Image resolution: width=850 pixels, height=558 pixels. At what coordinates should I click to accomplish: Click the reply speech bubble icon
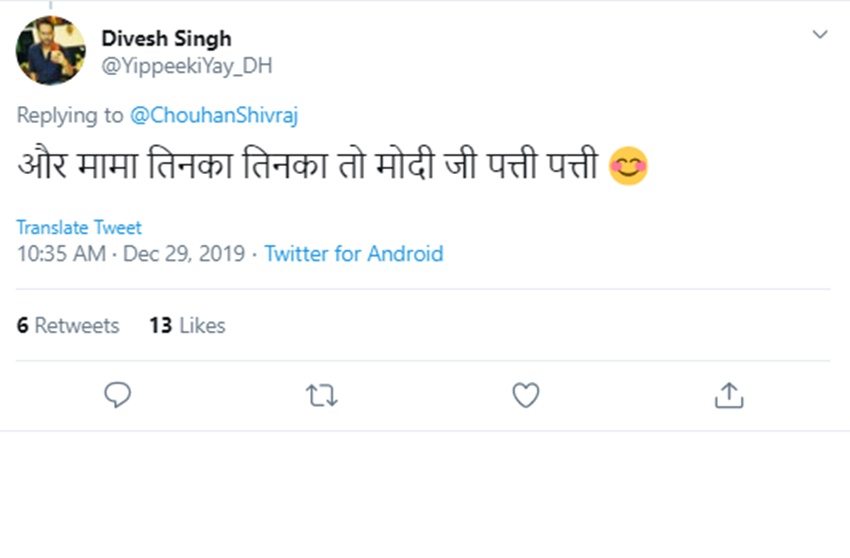click(118, 396)
